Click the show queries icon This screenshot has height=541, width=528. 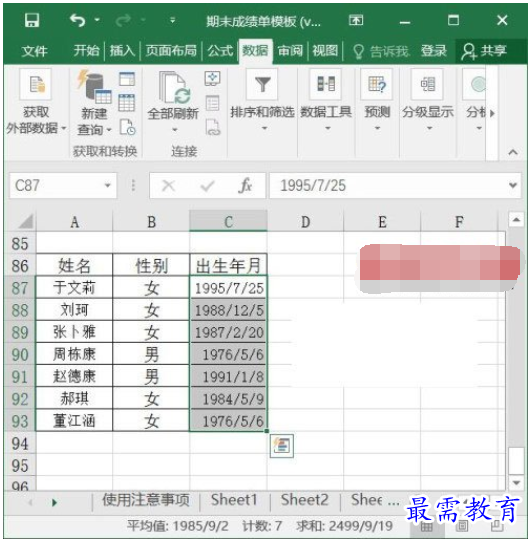coord(127,79)
